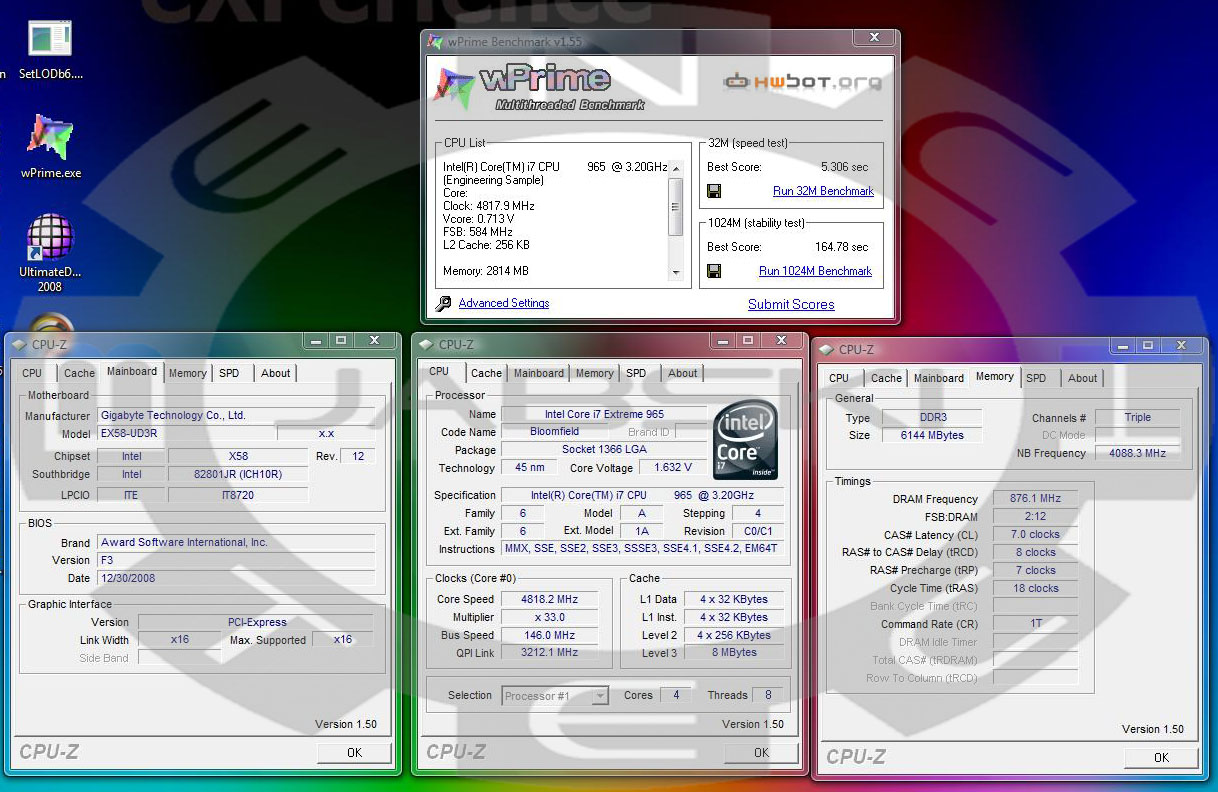Open SPD tab in Memory CPU-Z window
Image resolution: width=1218 pixels, height=792 pixels.
click(x=1036, y=378)
